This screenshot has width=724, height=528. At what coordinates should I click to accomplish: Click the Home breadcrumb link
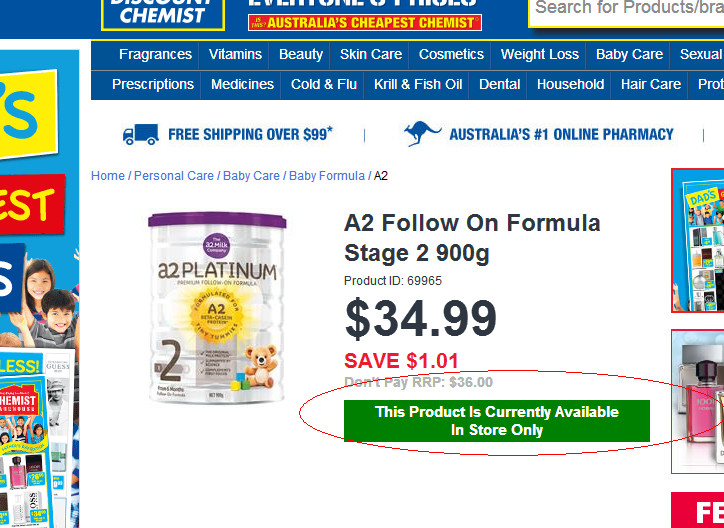[108, 176]
